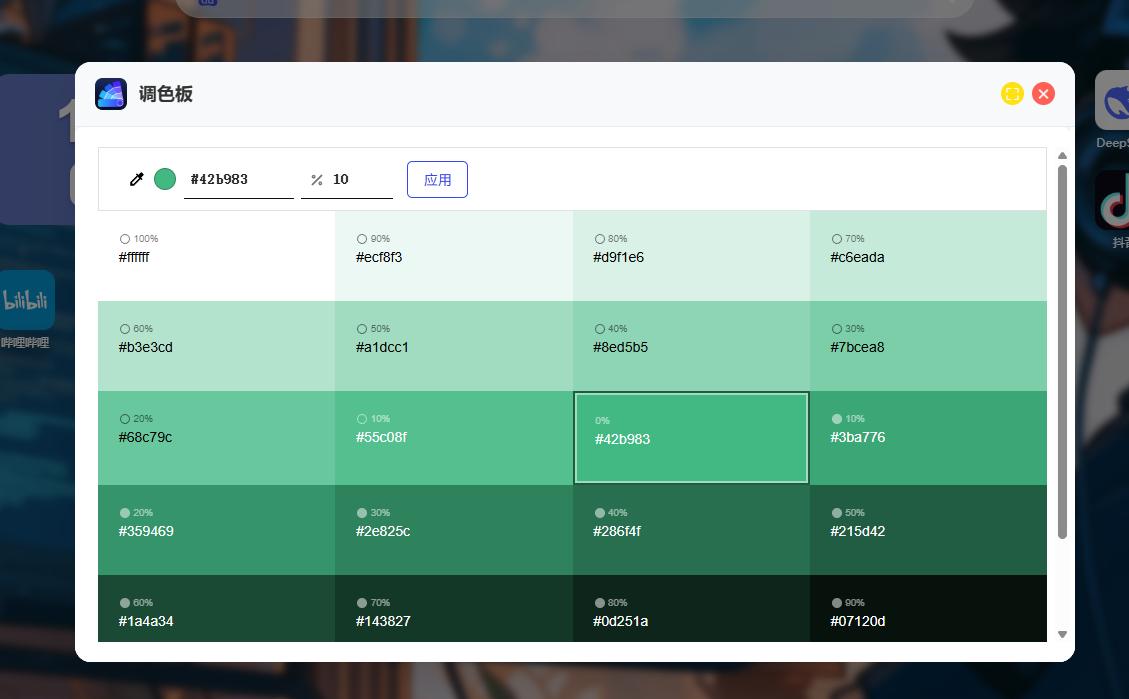1129x699 pixels.
Task: Click the yellow fullscreen window button
Action: click(x=1012, y=94)
